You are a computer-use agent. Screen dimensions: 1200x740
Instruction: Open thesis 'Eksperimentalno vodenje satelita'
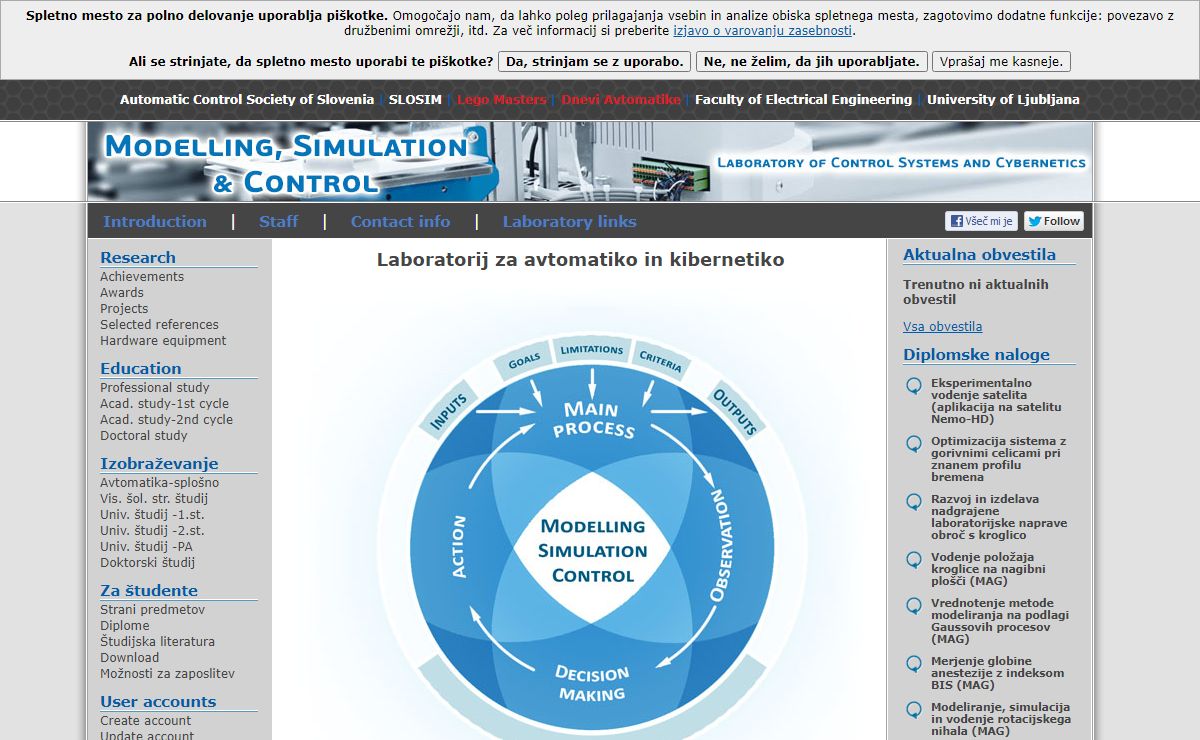(x=996, y=401)
